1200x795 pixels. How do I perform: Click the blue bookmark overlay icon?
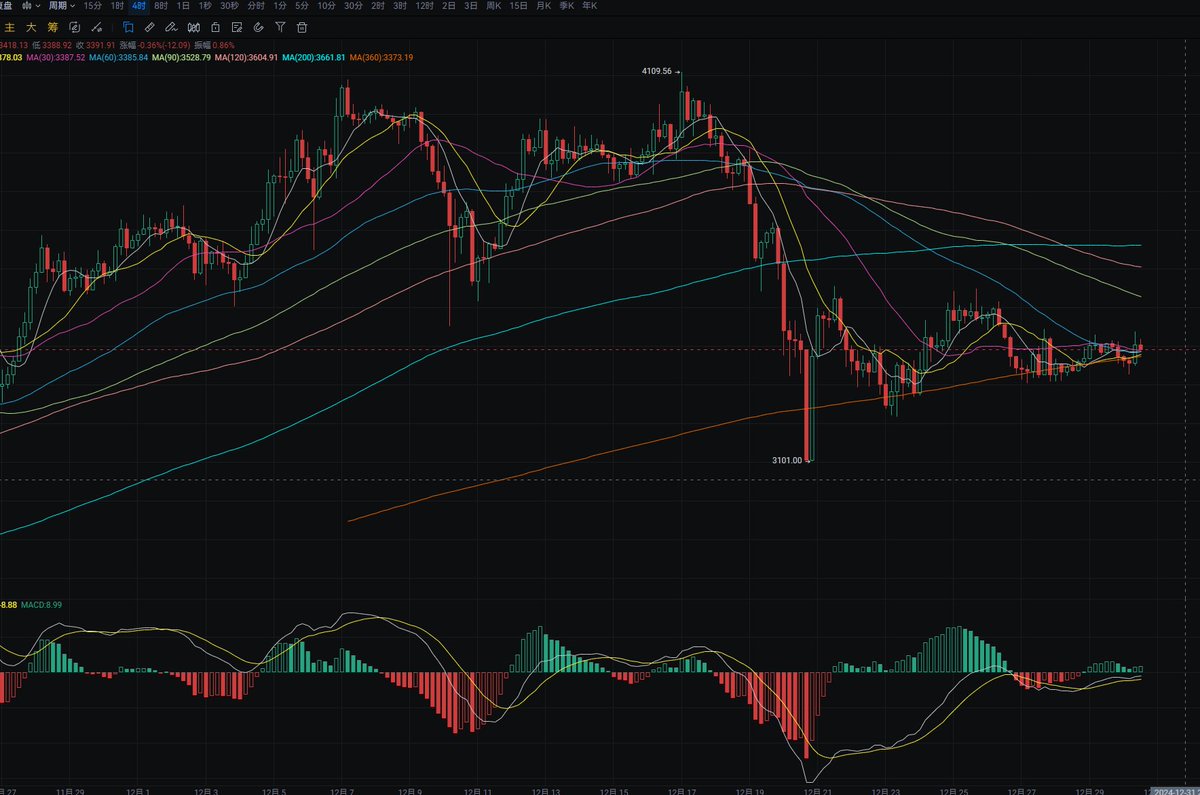[x=127, y=27]
